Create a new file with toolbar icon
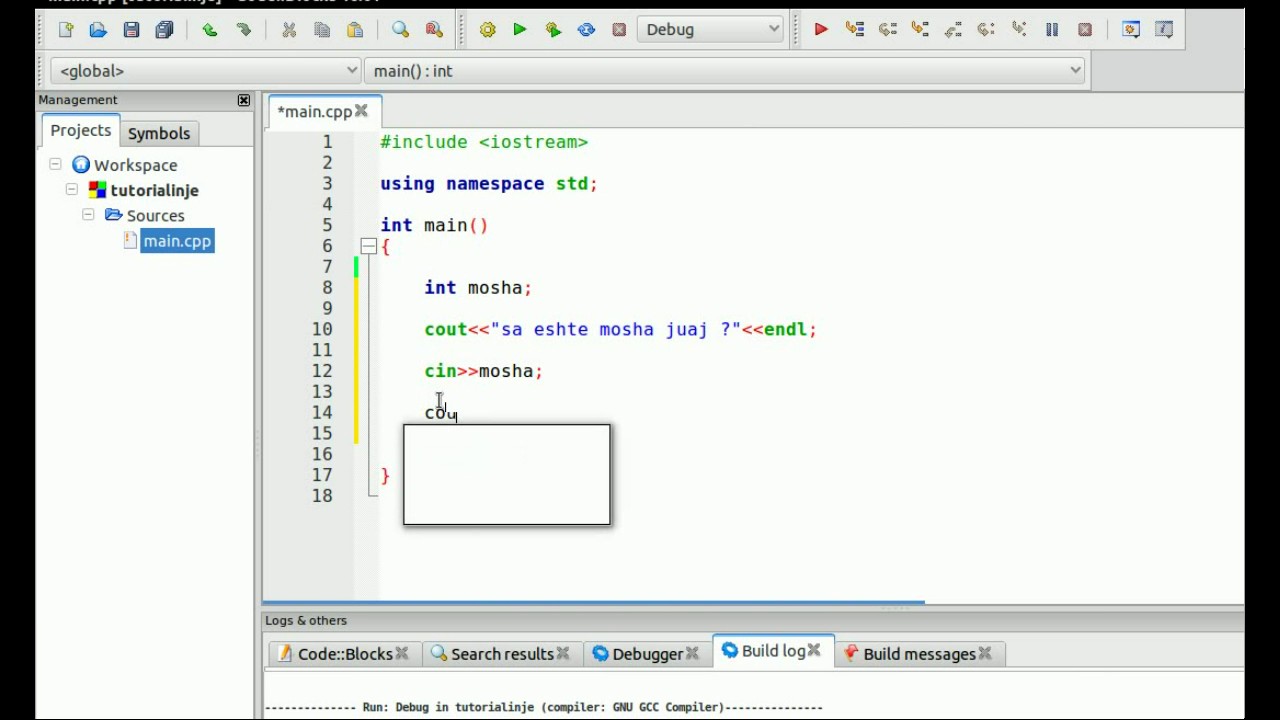 pyautogui.click(x=66, y=30)
